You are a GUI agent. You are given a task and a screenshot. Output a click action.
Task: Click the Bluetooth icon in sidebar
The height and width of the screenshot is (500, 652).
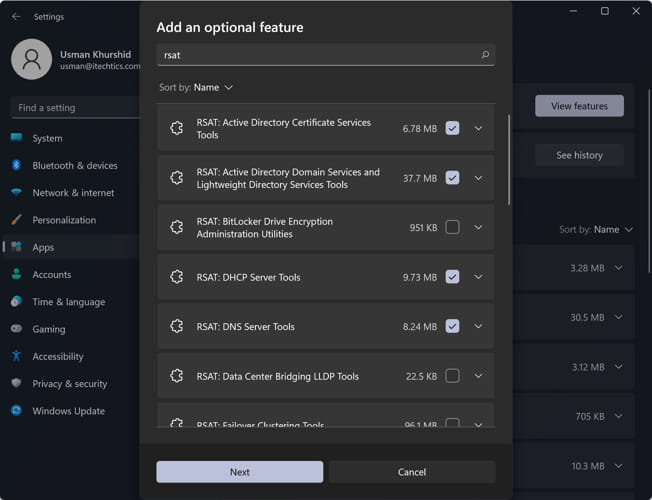16,165
